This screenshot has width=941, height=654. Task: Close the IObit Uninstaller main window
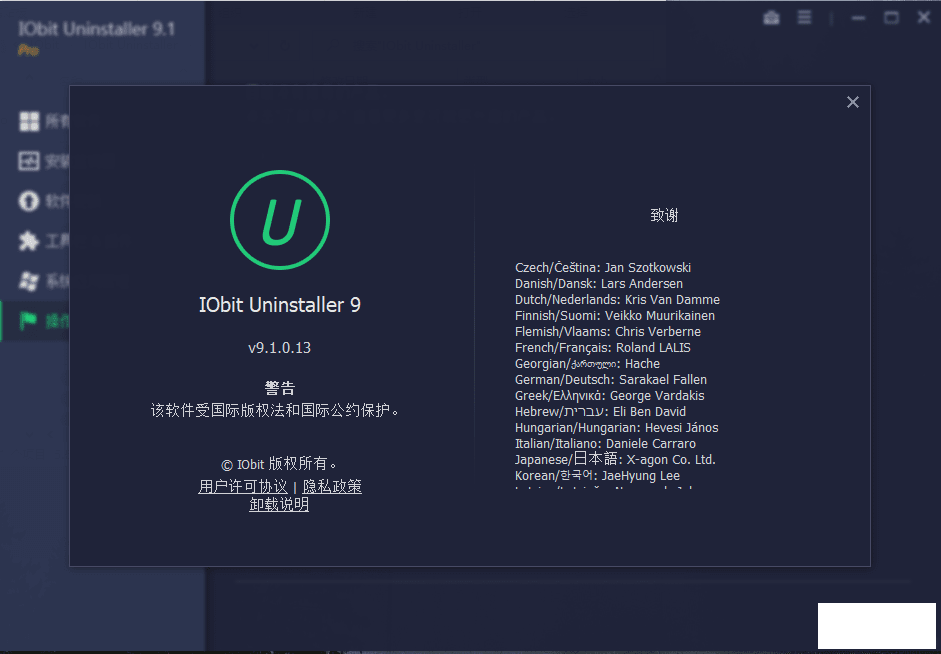tap(924, 17)
